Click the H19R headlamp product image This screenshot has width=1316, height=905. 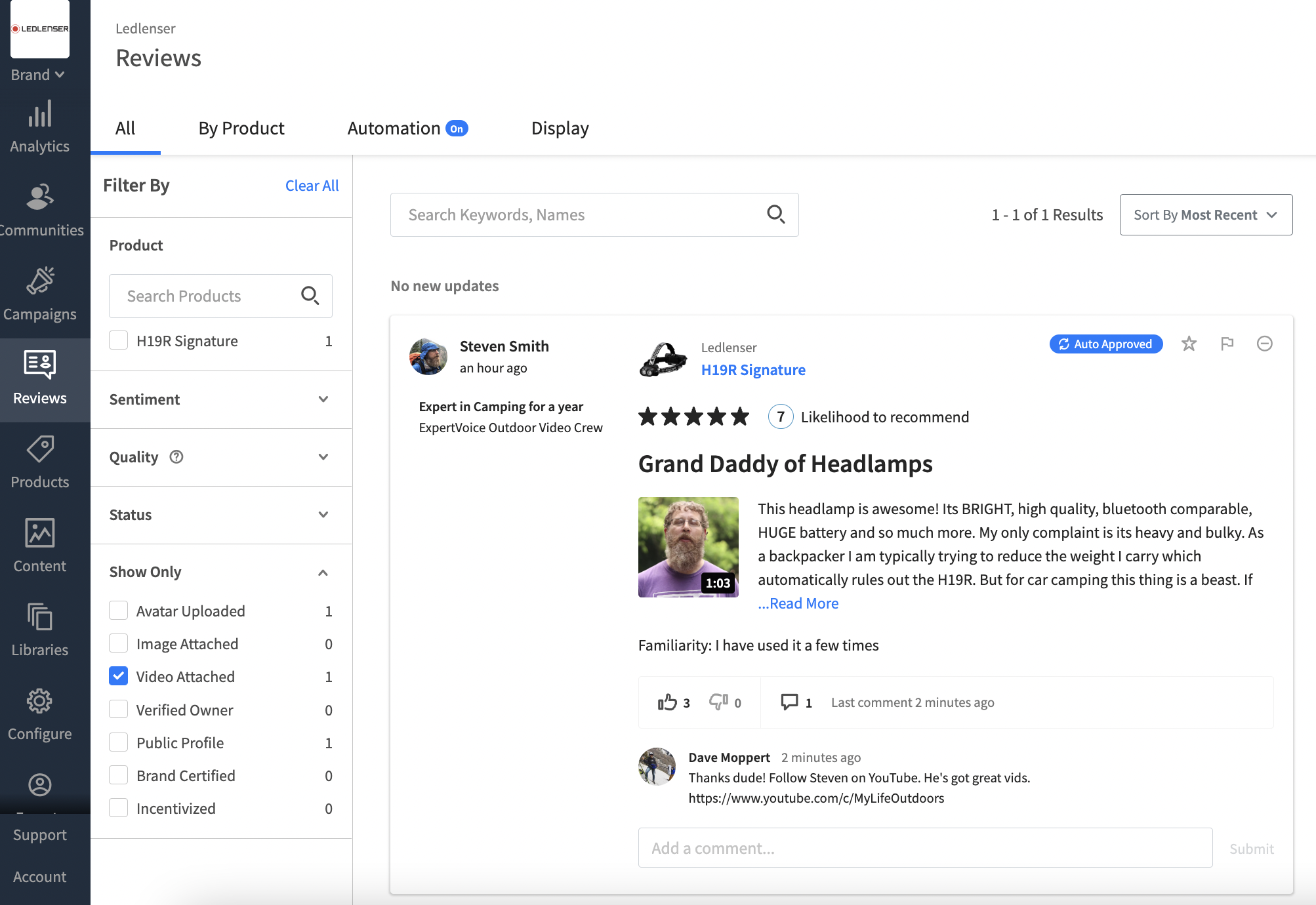point(663,359)
